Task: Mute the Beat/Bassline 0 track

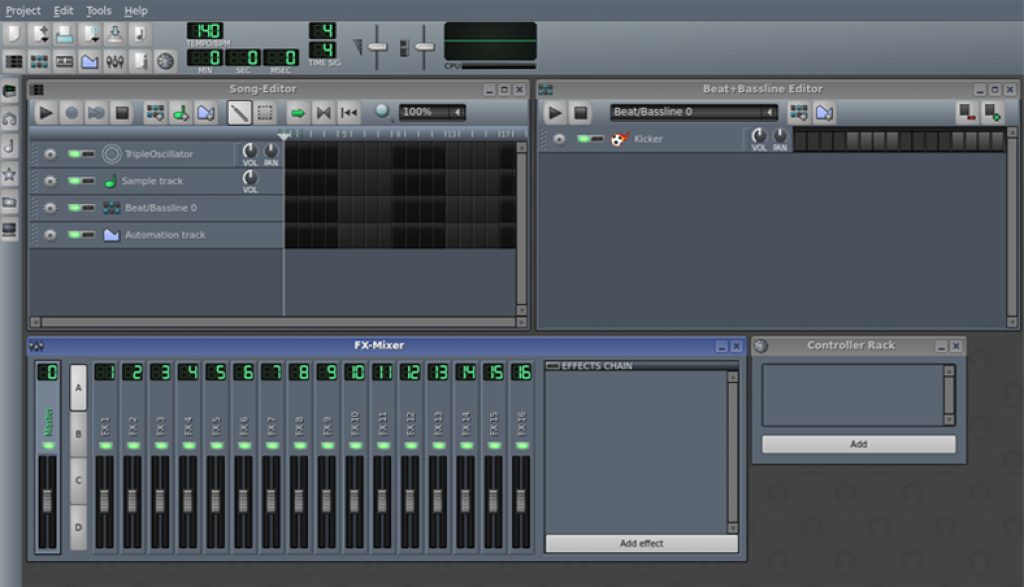Action: click(x=74, y=208)
